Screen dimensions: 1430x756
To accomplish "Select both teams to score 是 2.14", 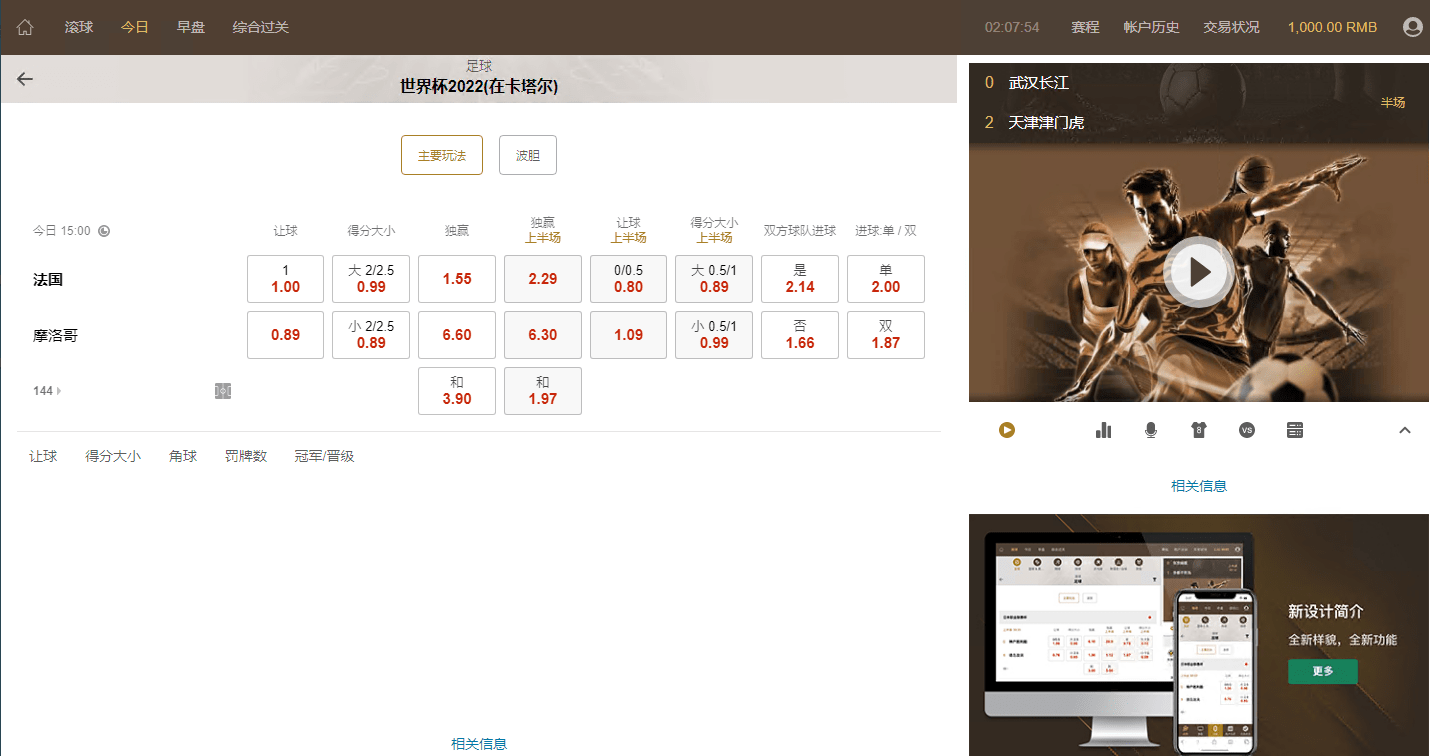I will tap(800, 279).
